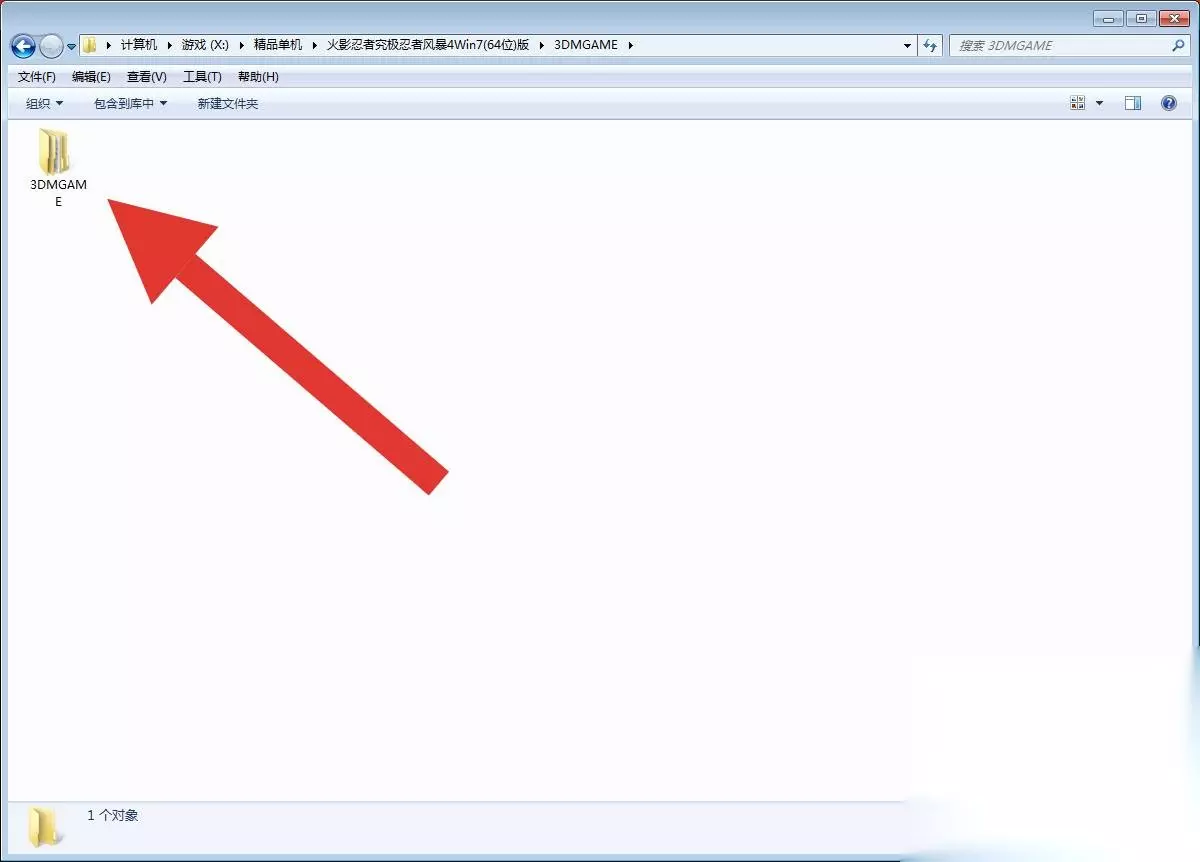
Task: Click the 新建文件夹 button
Action: tap(228, 103)
